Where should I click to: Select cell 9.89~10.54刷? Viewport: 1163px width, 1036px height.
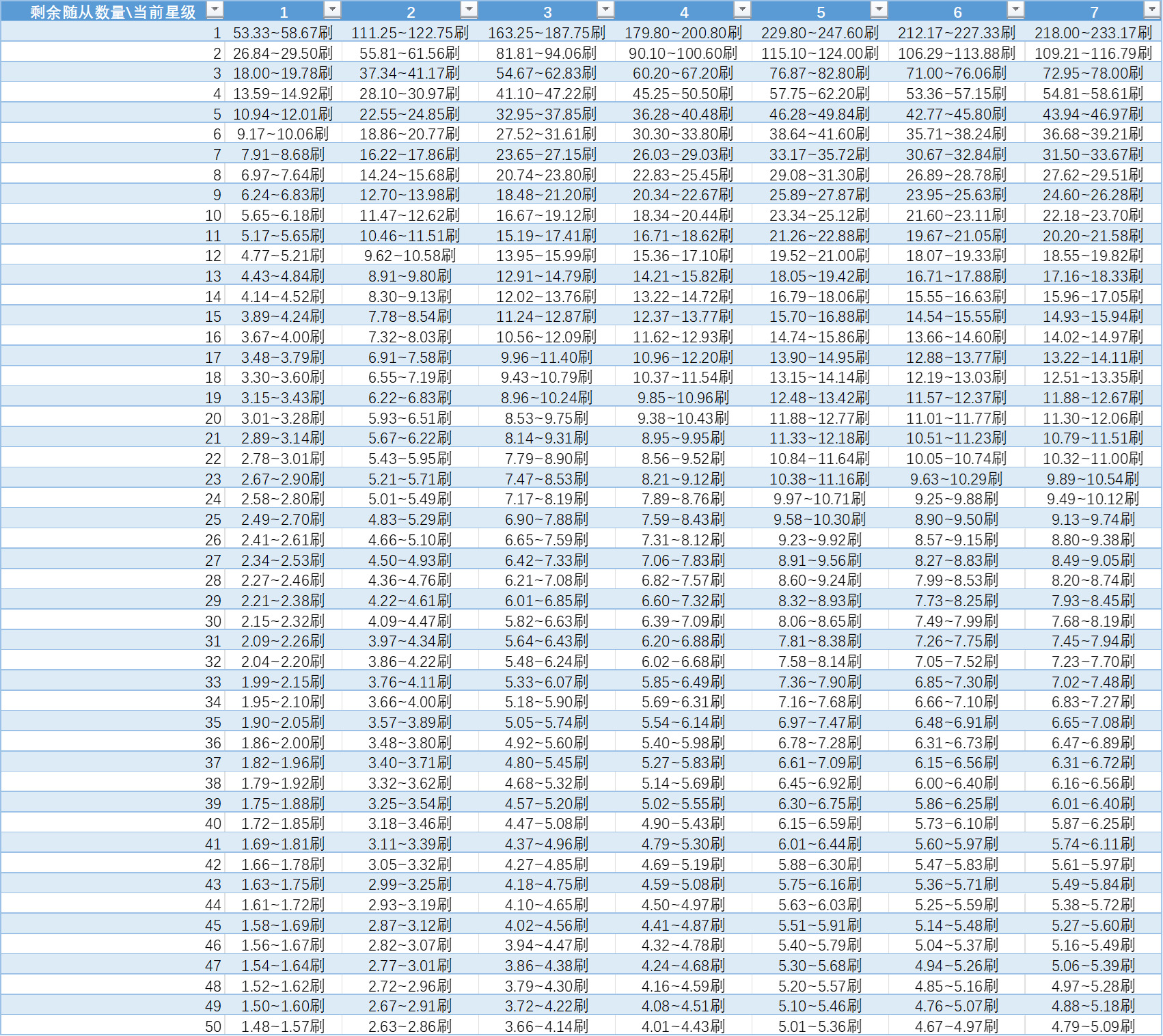pos(1093,479)
